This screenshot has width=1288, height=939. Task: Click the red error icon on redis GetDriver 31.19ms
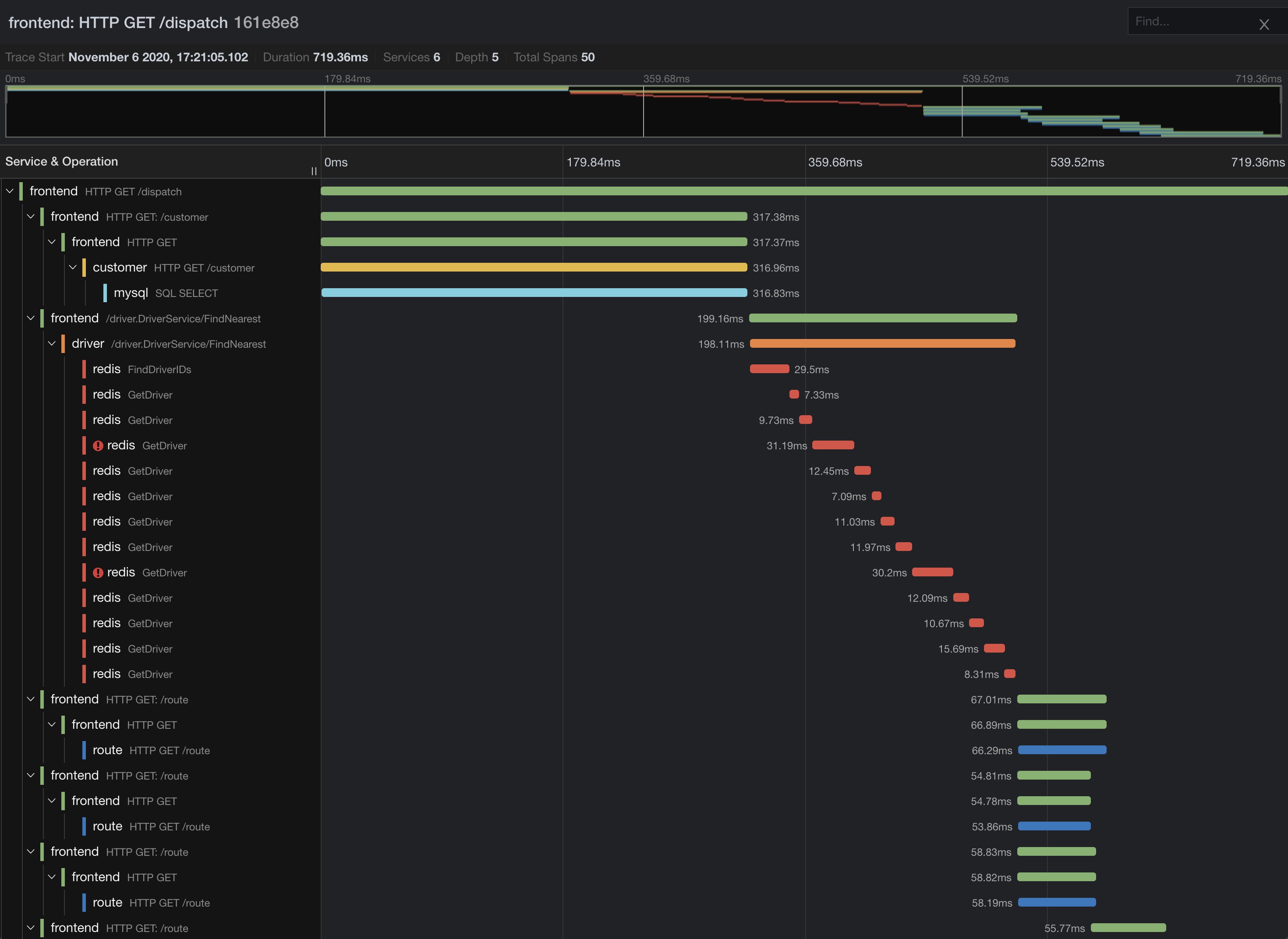[x=98, y=445]
